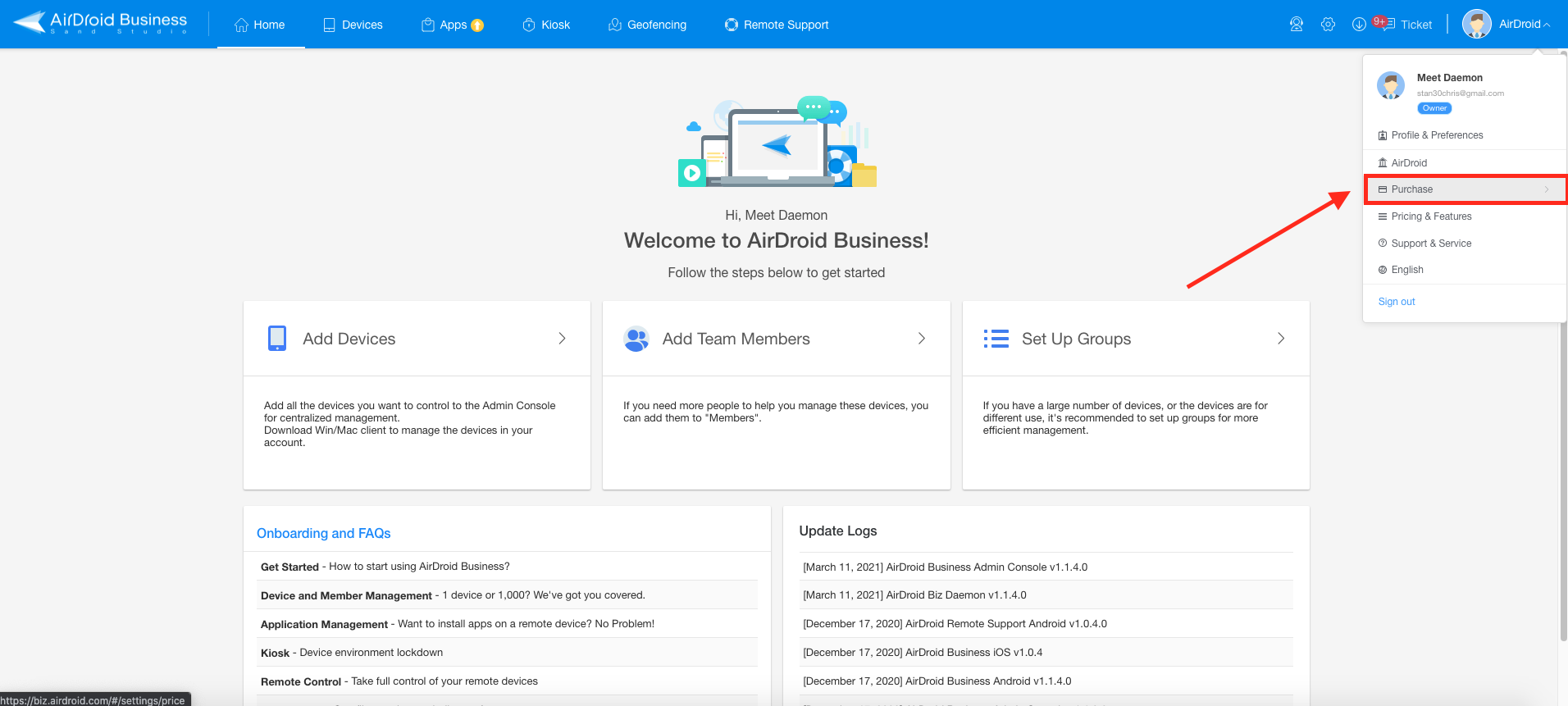Screen dimensions: 1568x706
Task: Open the settings gear icon
Action: point(1329,25)
